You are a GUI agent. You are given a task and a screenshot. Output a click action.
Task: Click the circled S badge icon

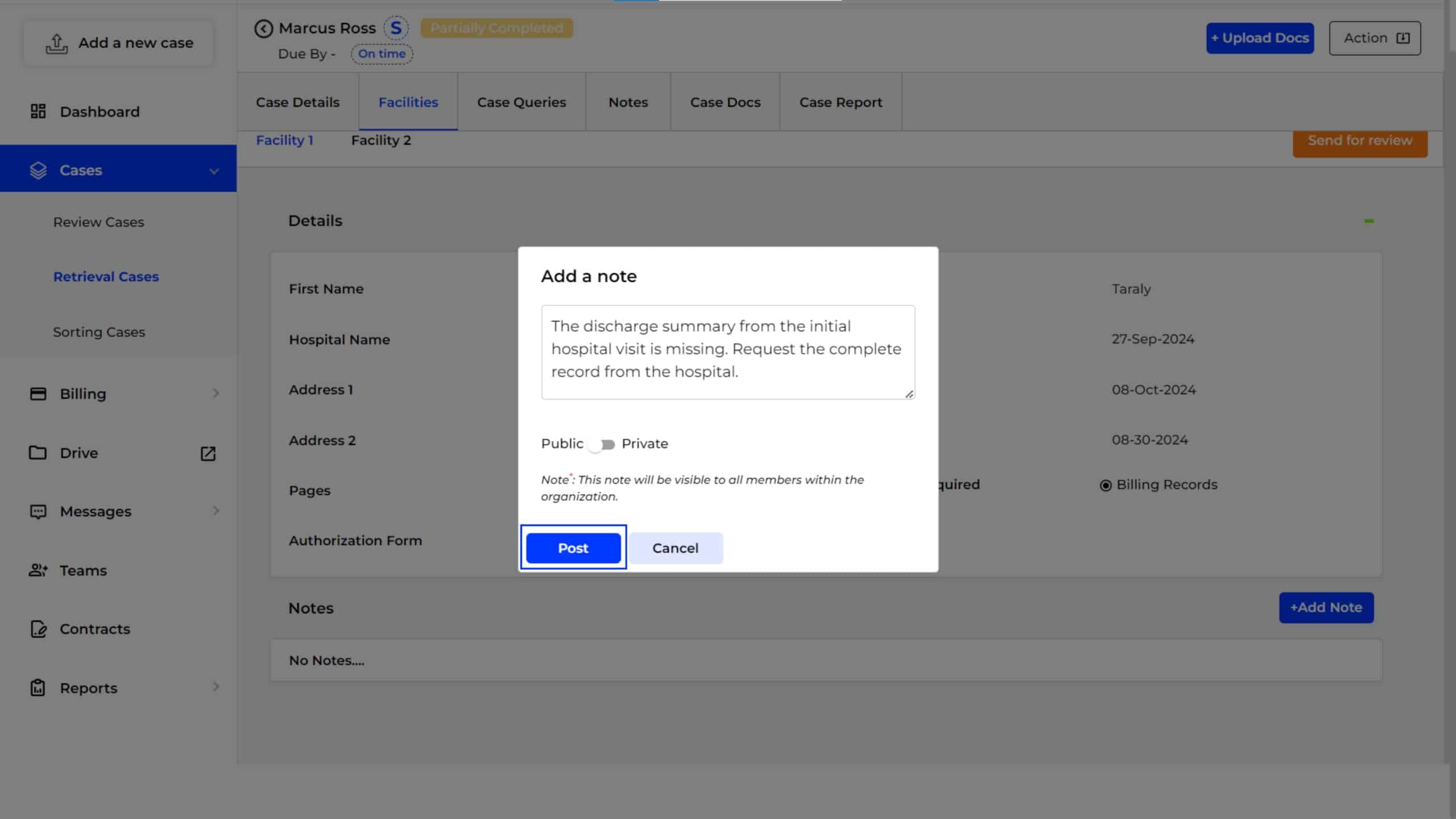(396, 28)
